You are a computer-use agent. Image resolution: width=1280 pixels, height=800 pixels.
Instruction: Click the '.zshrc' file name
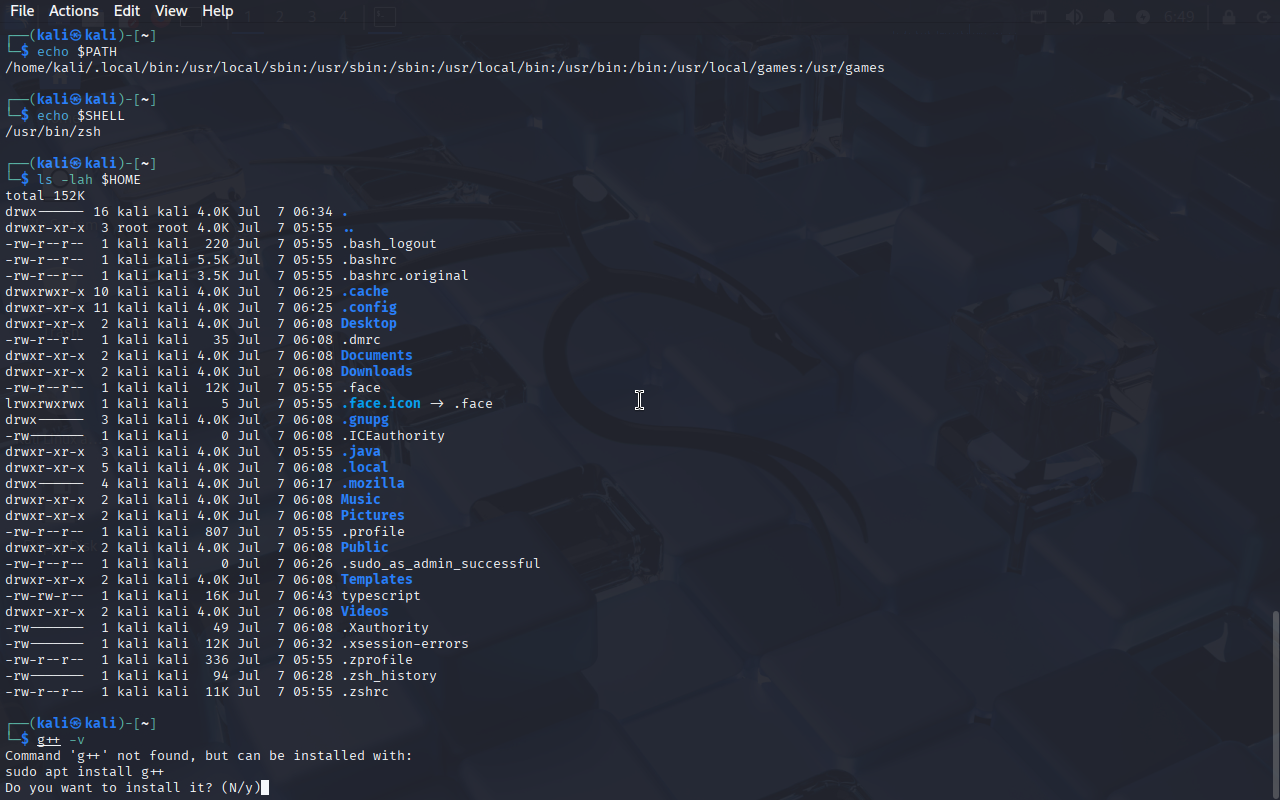[365, 692]
